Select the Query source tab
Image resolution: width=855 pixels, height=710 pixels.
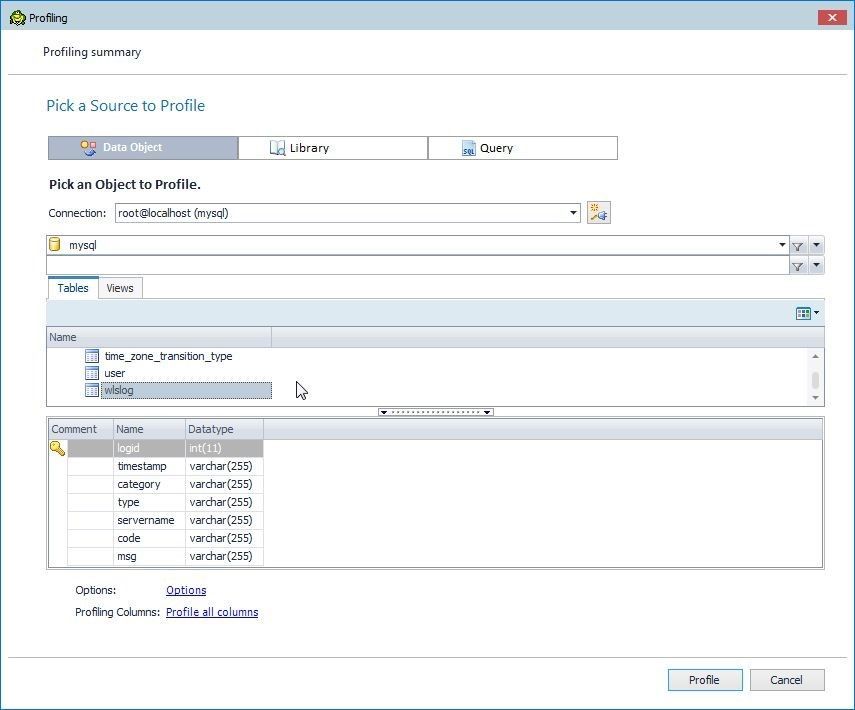pos(523,148)
